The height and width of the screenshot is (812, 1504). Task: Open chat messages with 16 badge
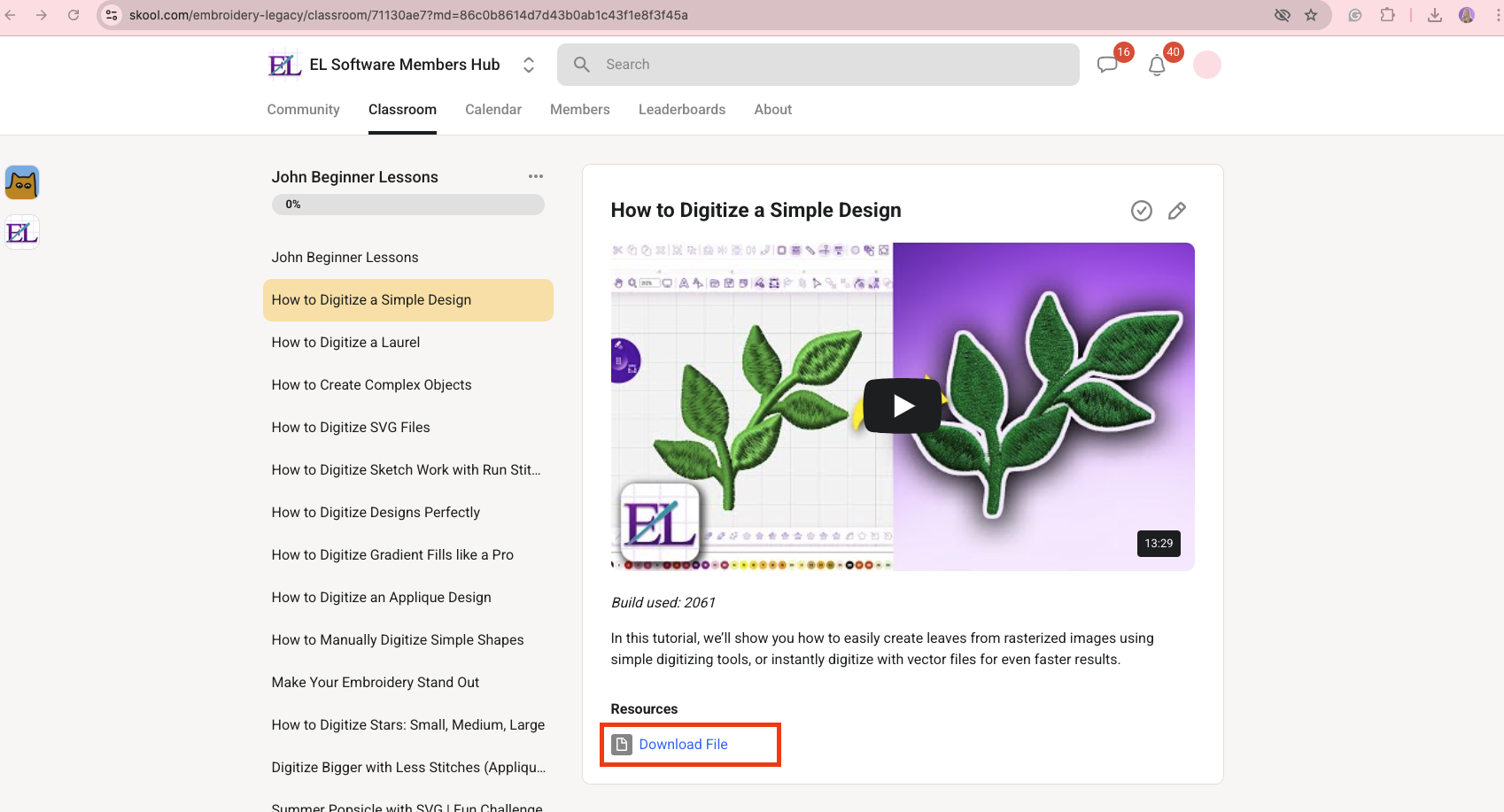coord(1108,65)
